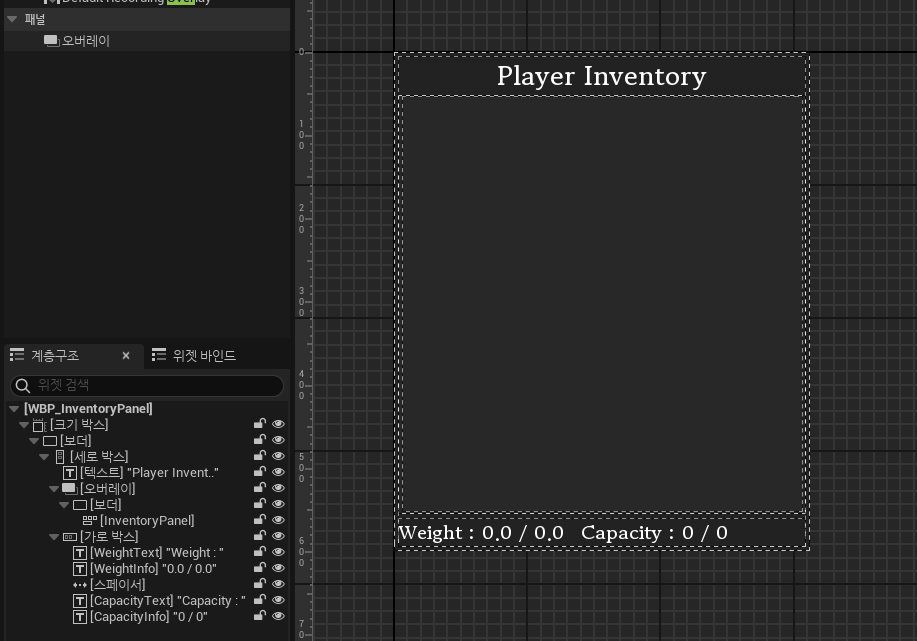The width and height of the screenshot is (917, 641).
Task: Collapse the 가로 박스 tree node
Action: click(x=54, y=537)
